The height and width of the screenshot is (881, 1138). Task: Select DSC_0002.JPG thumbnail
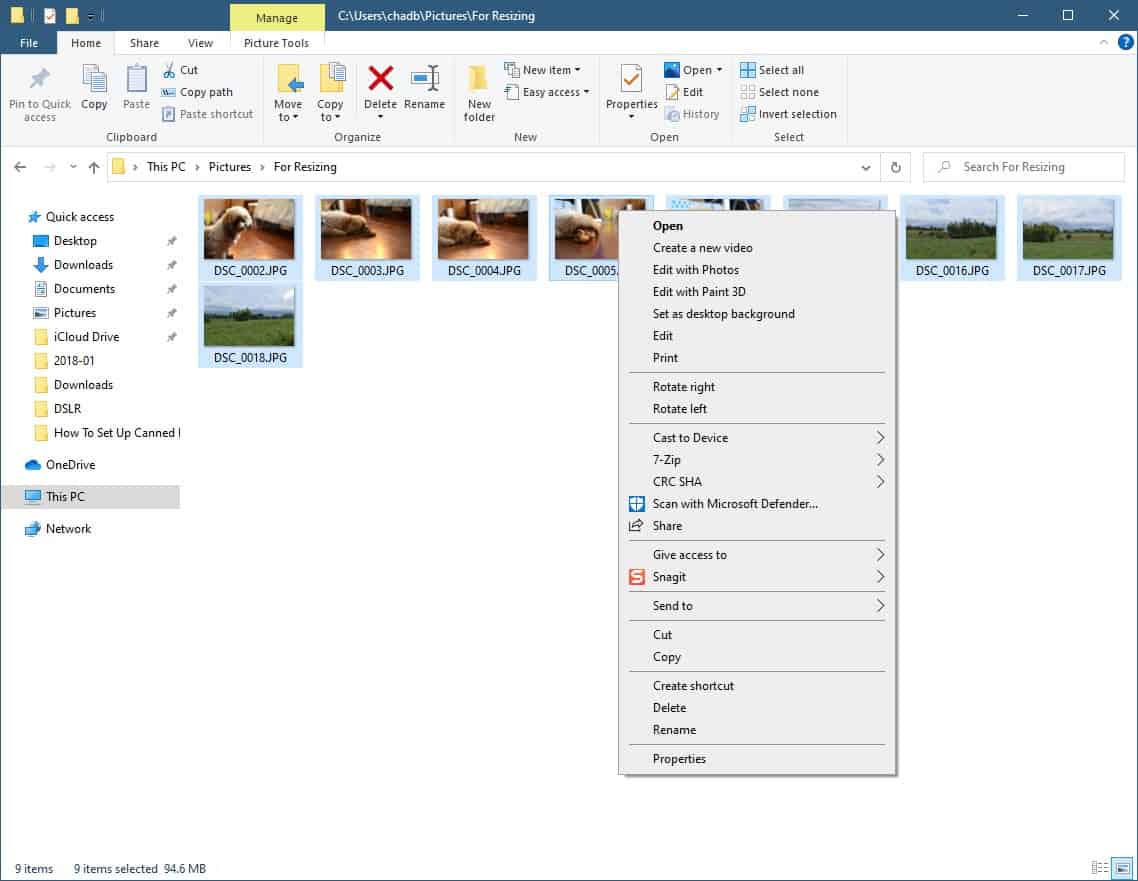250,237
